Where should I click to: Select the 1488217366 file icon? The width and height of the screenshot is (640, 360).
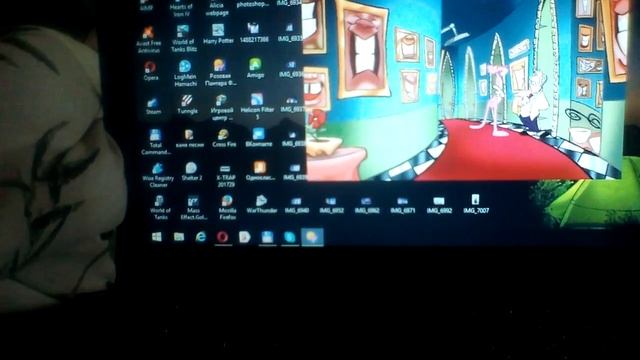coord(253,33)
